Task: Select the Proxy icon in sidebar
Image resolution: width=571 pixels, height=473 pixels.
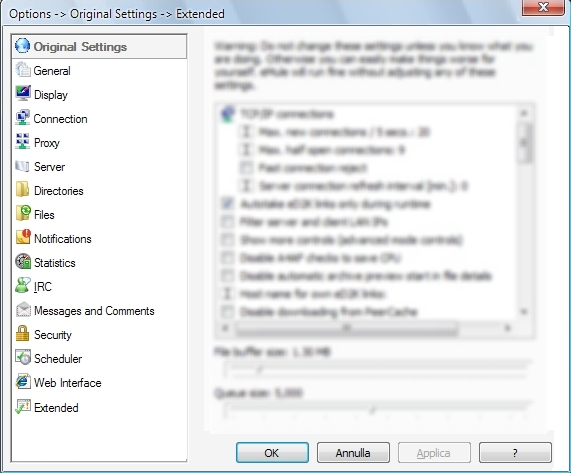Action: (23, 142)
